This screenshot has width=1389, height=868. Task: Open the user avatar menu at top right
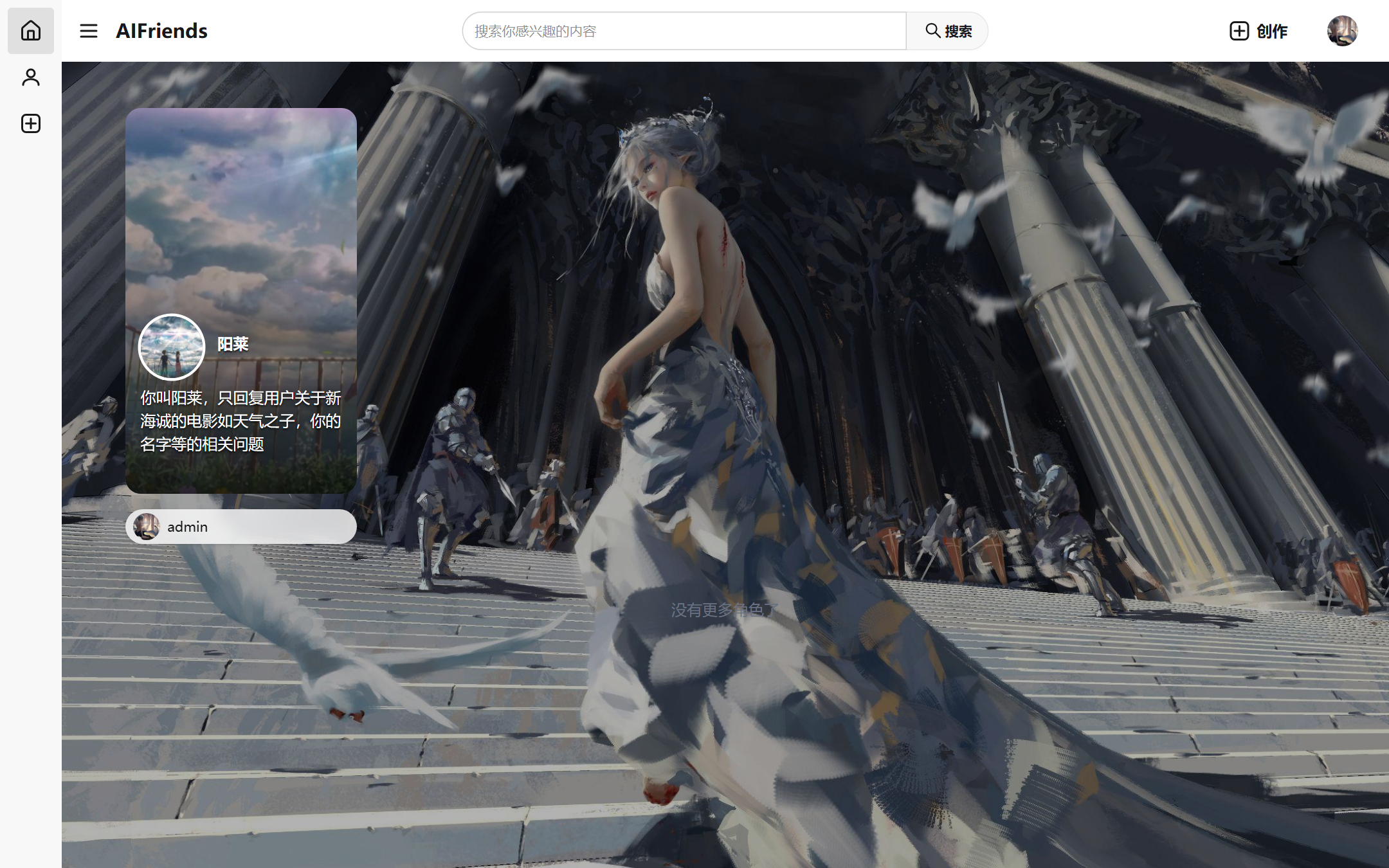coord(1342,31)
